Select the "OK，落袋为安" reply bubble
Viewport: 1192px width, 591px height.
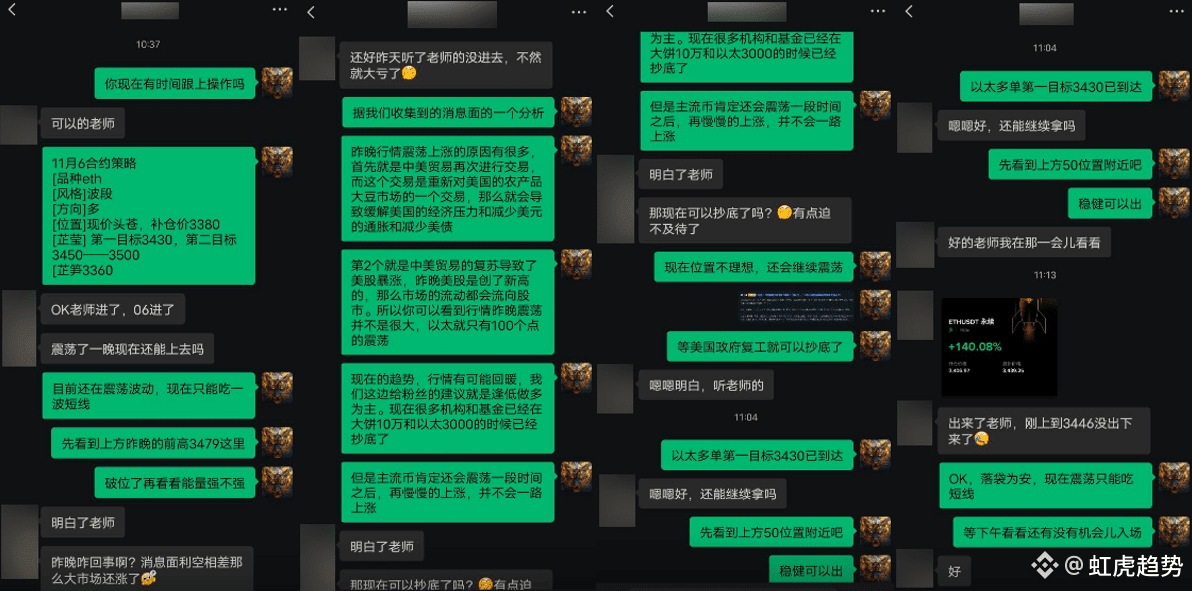pyautogui.click(x=1045, y=486)
